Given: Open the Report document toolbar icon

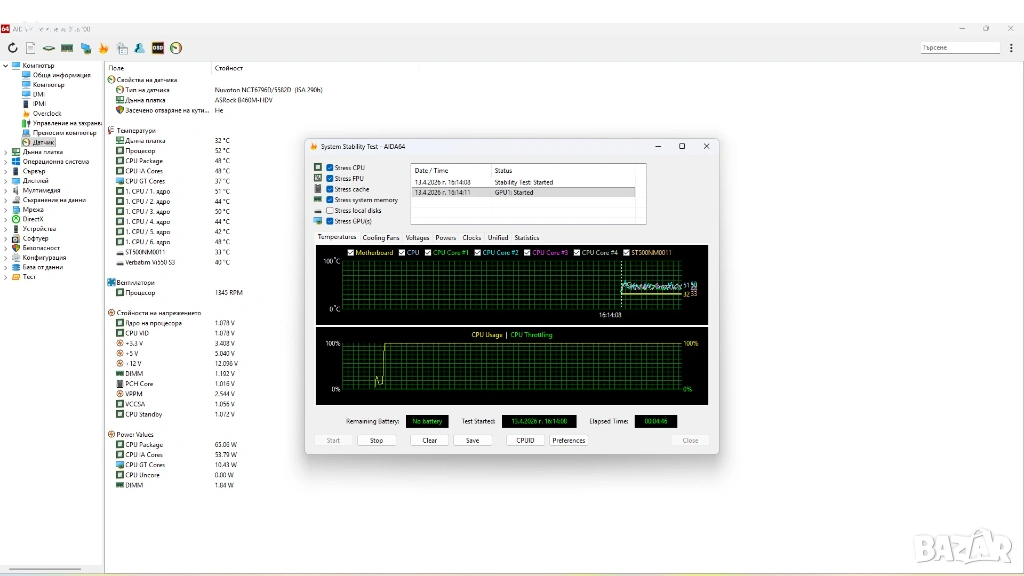Looking at the screenshot, I should click(x=31, y=48).
